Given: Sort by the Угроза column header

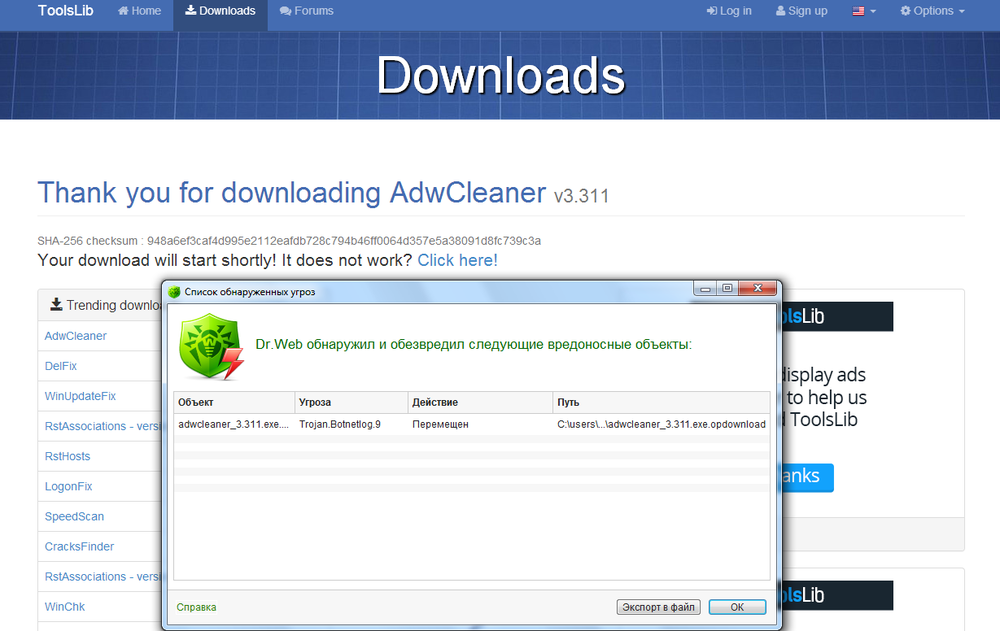Looking at the screenshot, I should (x=351, y=402).
